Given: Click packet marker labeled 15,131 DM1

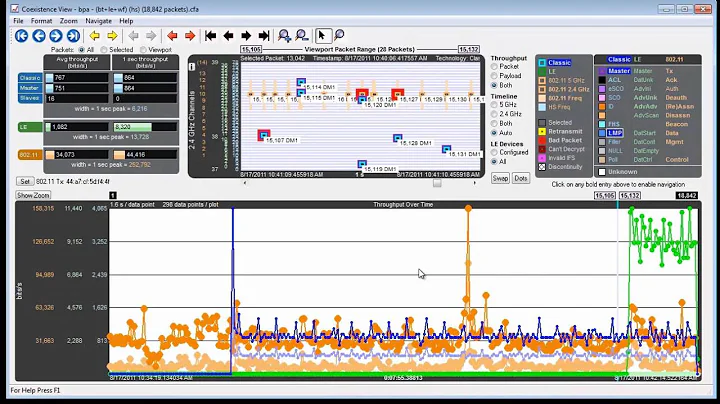Looking at the screenshot, I should (446, 149).
